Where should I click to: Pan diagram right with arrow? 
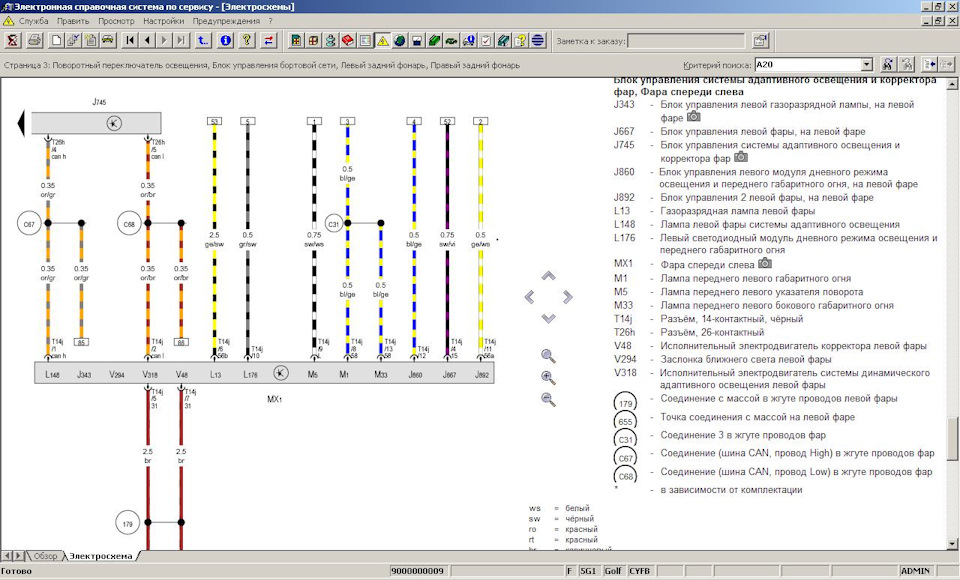[x=568, y=297]
